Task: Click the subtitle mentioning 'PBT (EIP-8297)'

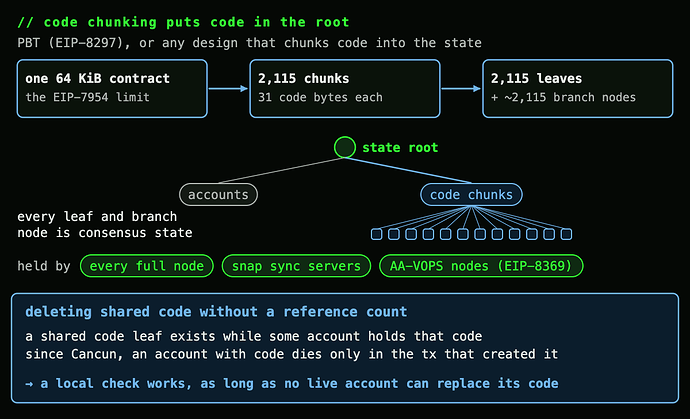Action: click(x=249, y=43)
